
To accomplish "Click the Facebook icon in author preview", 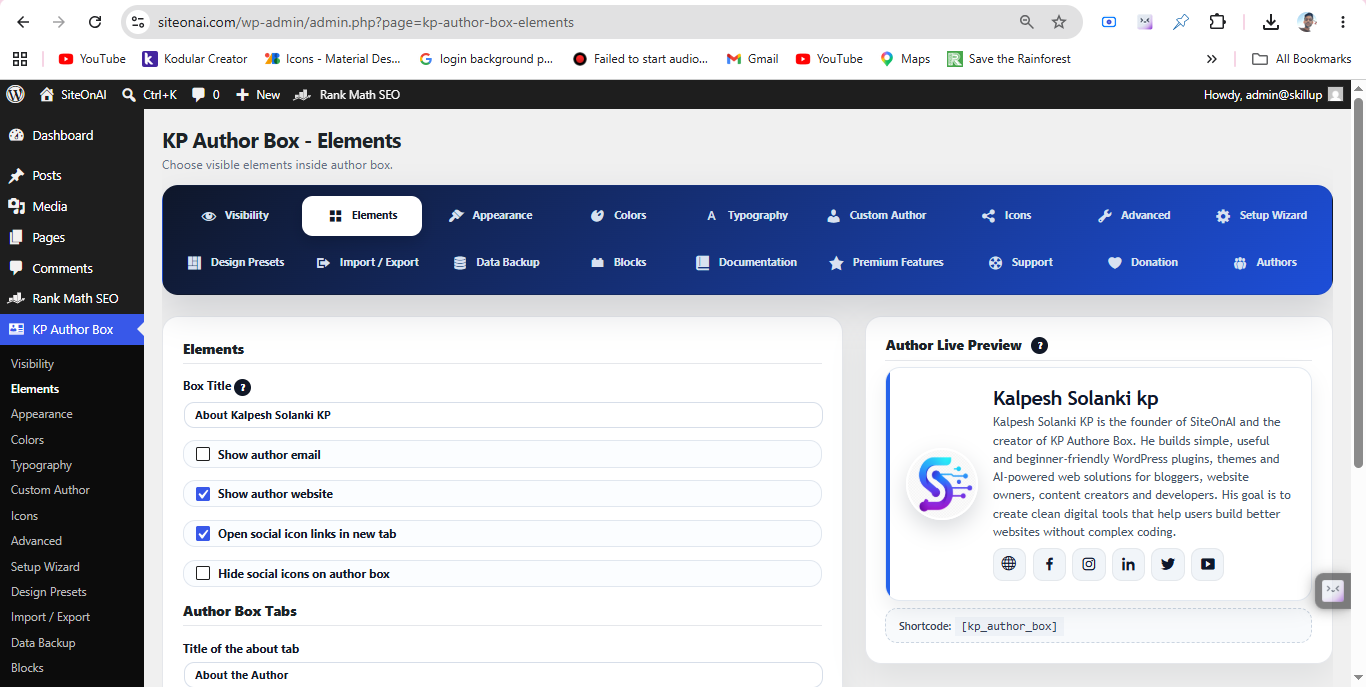I will tap(1049, 564).
